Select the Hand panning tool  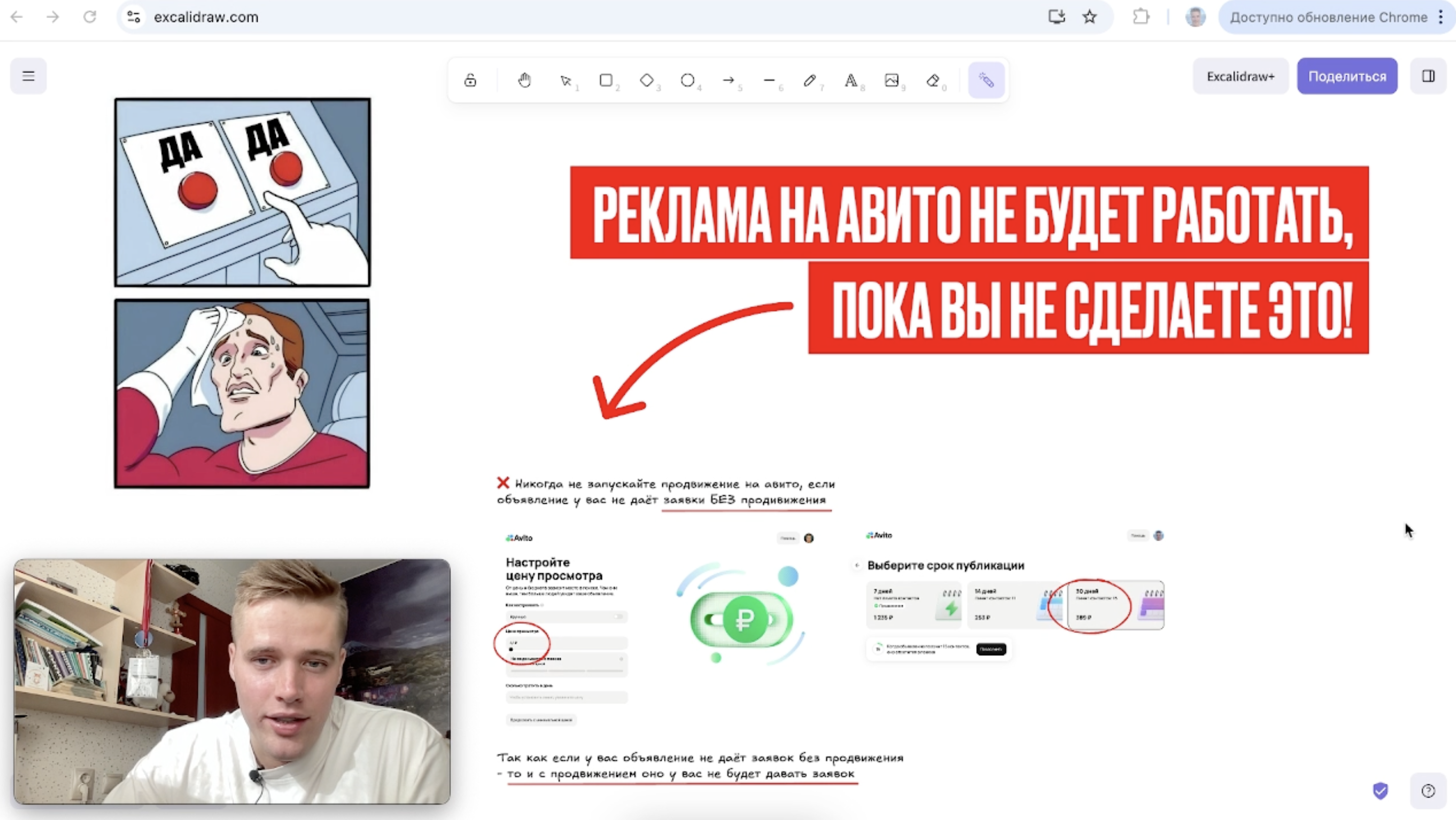(x=524, y=80)
